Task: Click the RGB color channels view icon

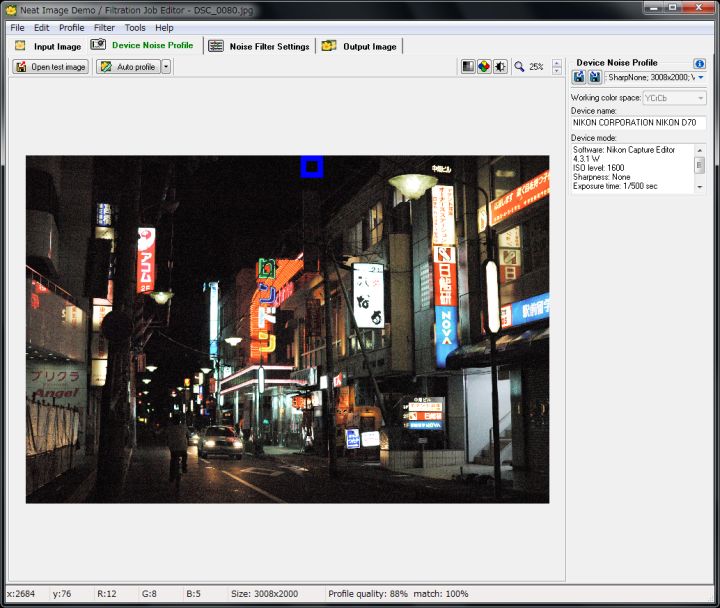Action: (483, 67)
